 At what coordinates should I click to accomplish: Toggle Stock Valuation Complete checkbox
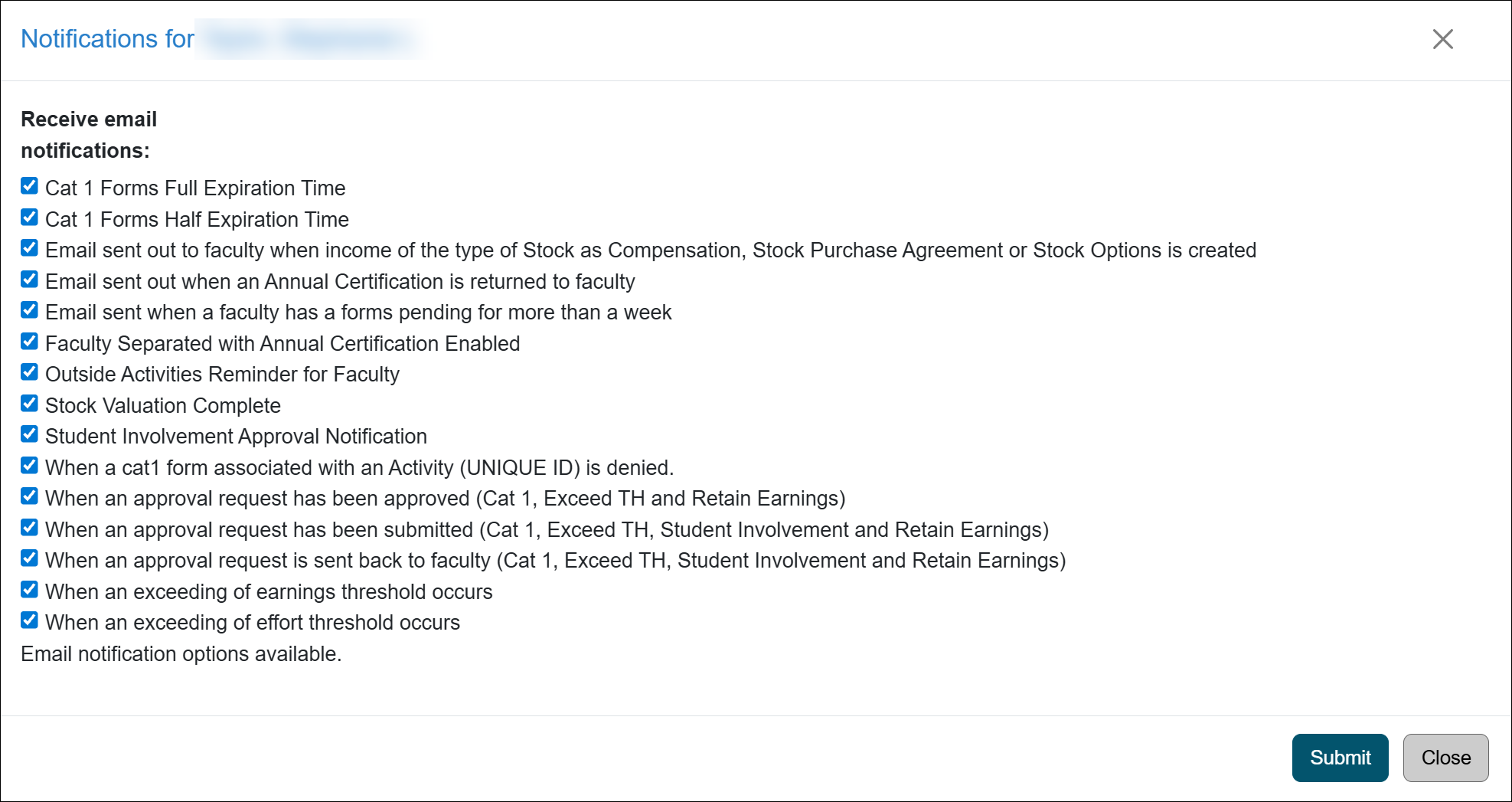click(29, 404)
